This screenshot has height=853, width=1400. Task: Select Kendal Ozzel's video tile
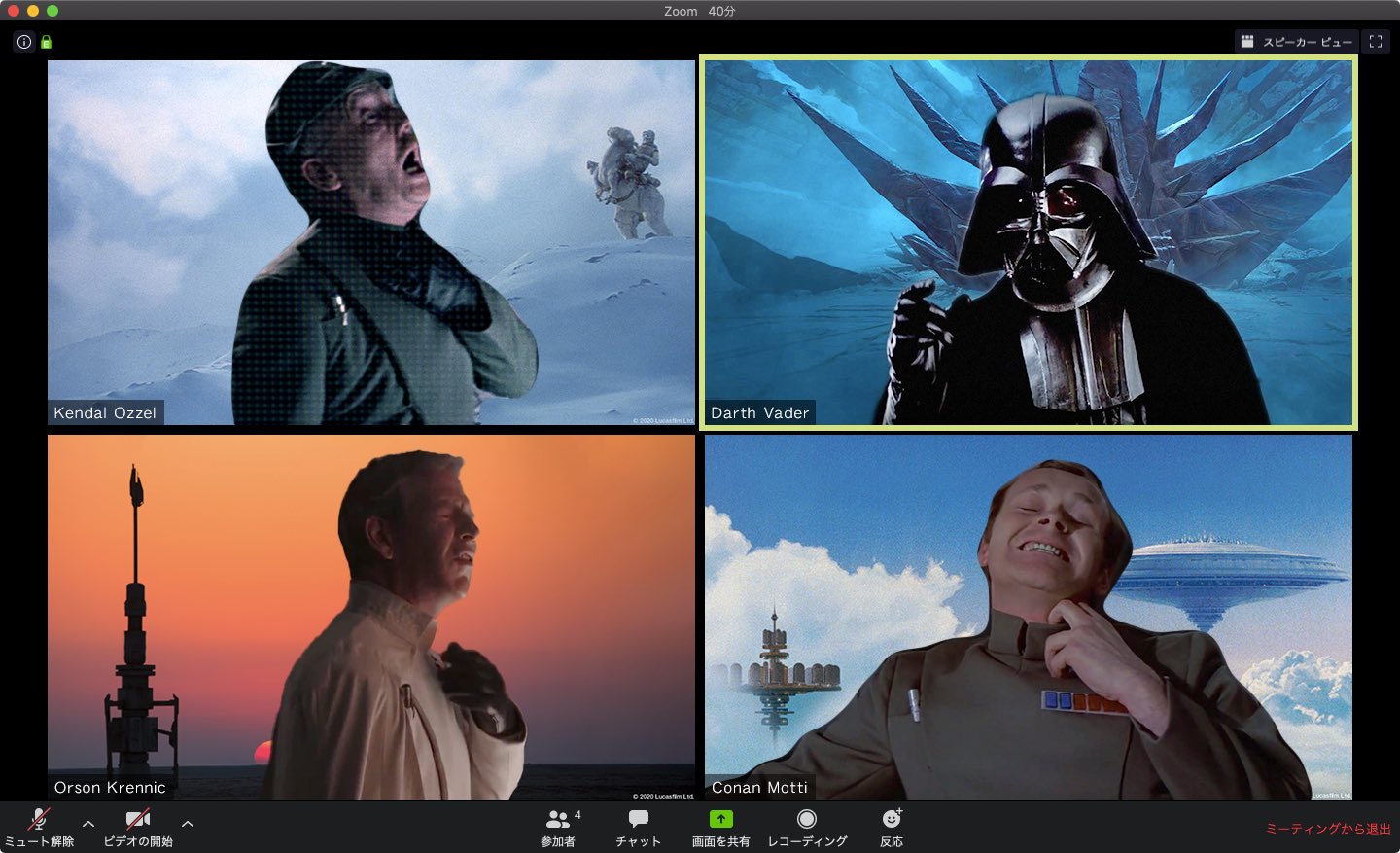click(371, 243)
